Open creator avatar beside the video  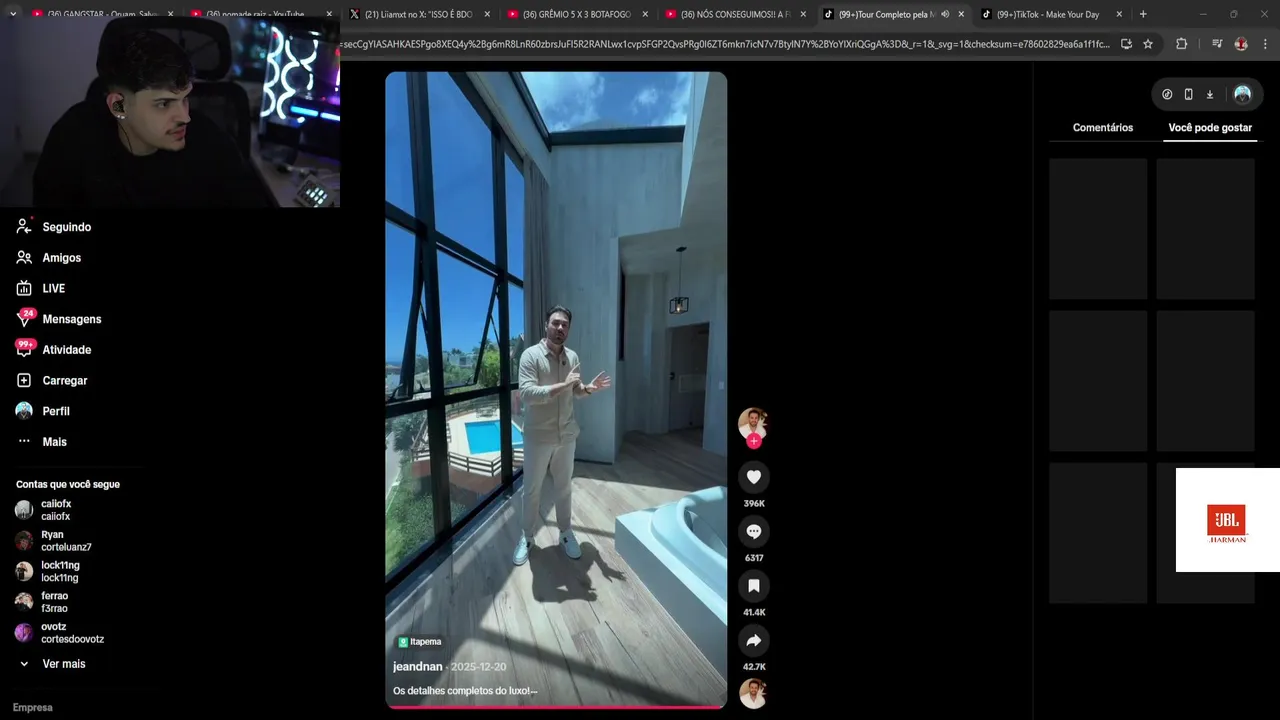(753, 422)
